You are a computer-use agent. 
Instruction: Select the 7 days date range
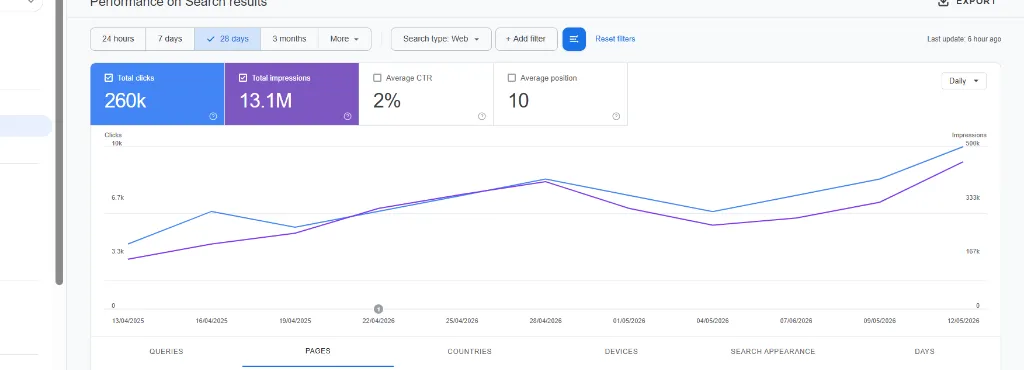point(170,39)
